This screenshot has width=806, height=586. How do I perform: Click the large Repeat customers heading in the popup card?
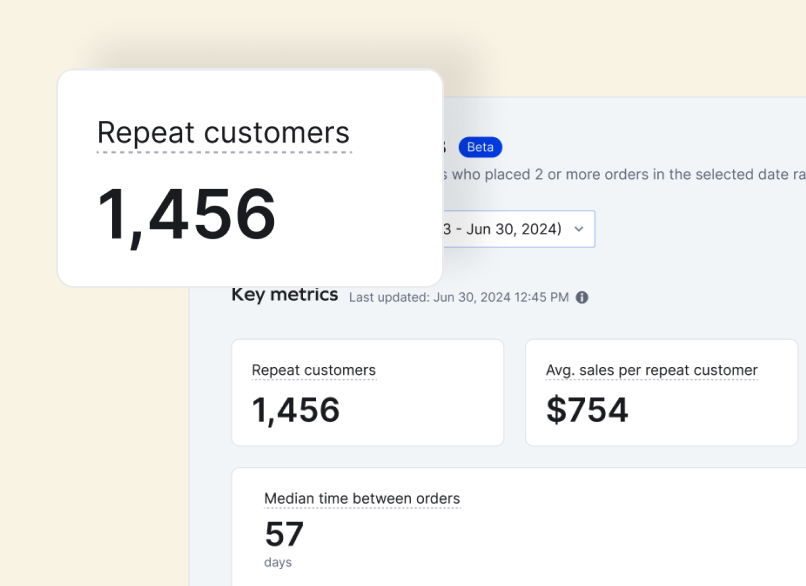tap(224, 133)
